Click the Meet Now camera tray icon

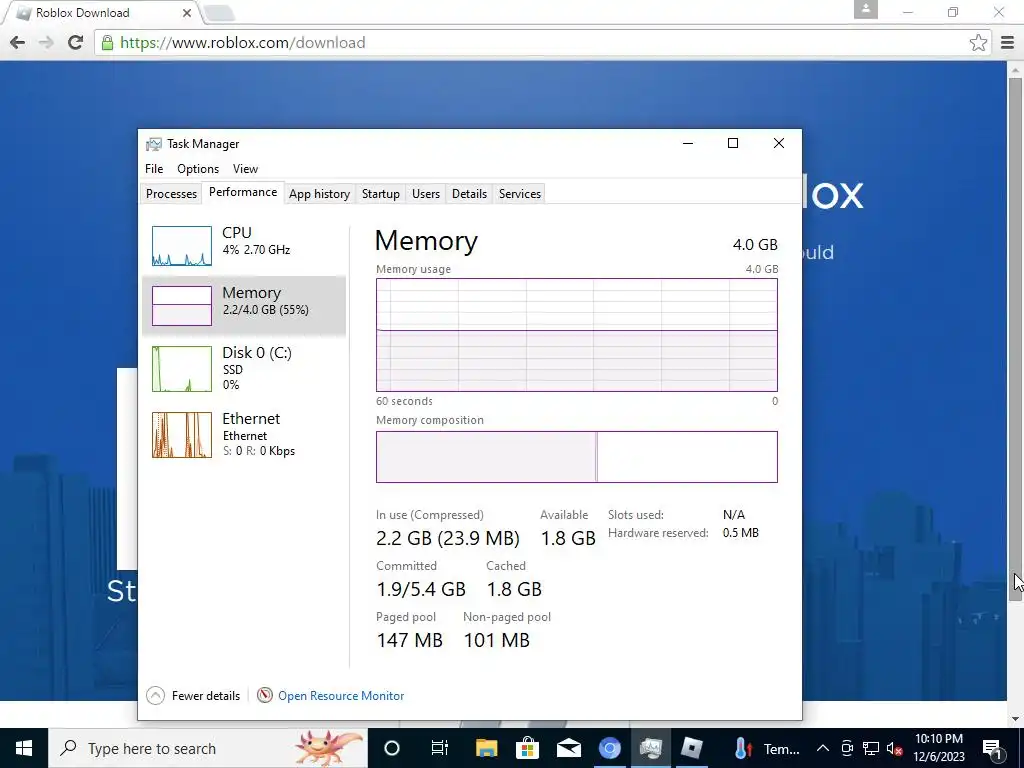(x=847, y=748)
